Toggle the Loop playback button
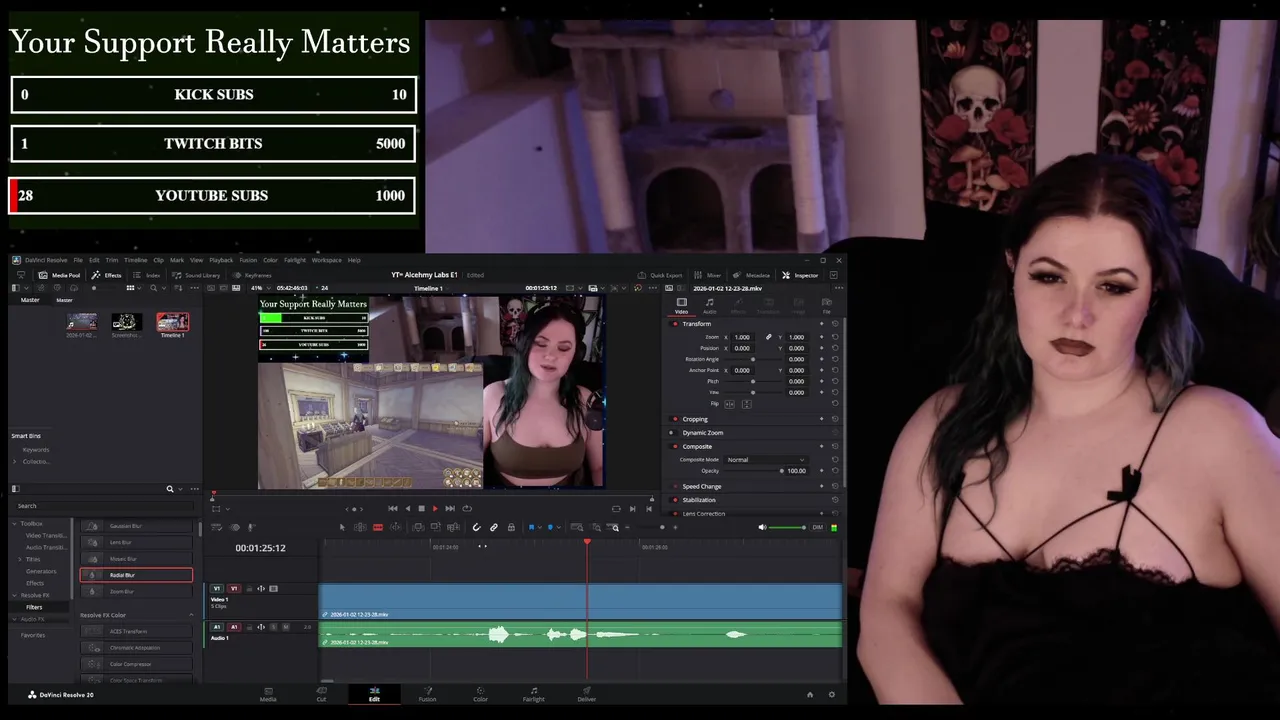The height and width of the screenshot is (720, 1280). coord(467,508)
